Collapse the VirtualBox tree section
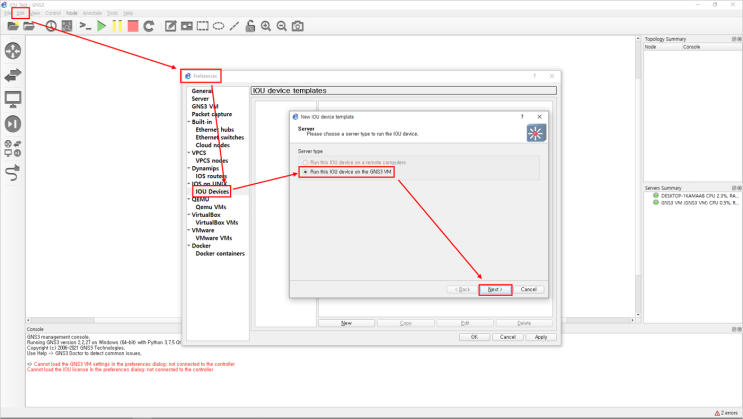 tap(189, 215)
